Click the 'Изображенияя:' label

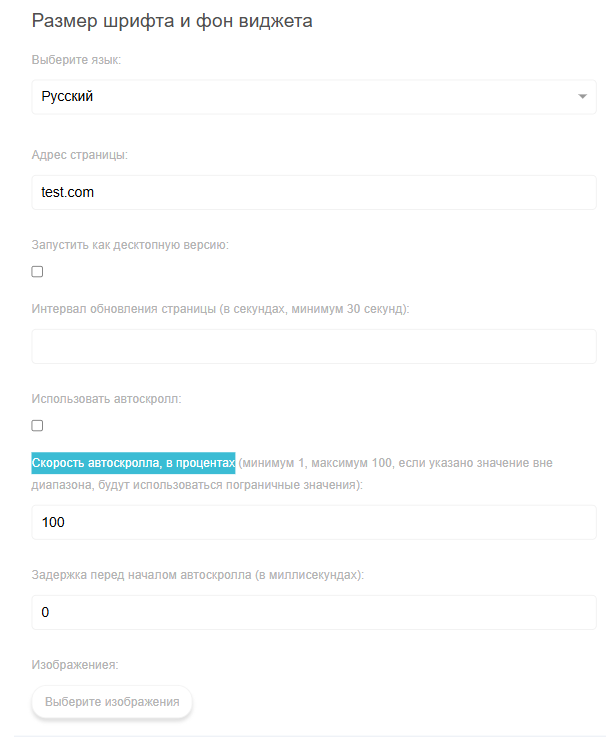coord(75,663)
